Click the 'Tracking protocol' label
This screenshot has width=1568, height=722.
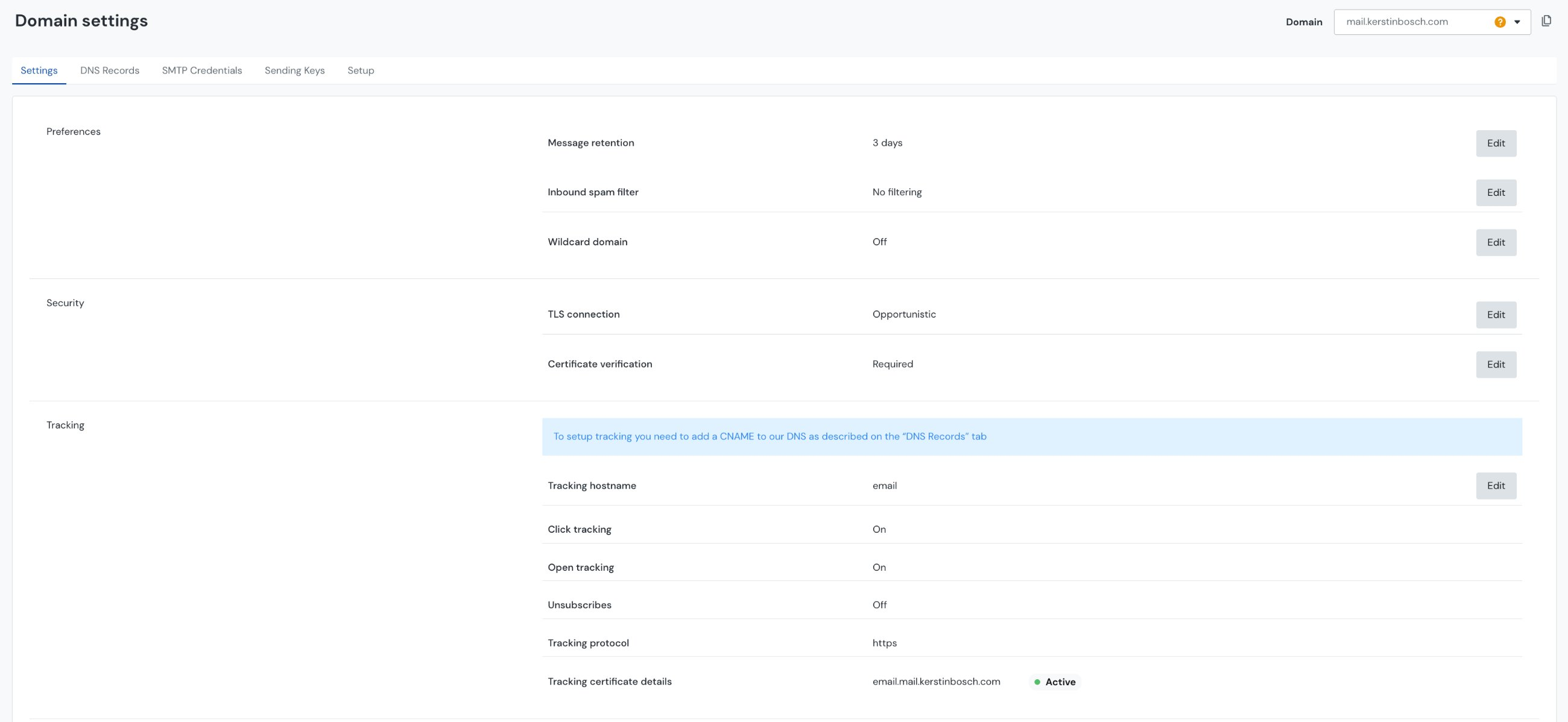coord(588,643)
